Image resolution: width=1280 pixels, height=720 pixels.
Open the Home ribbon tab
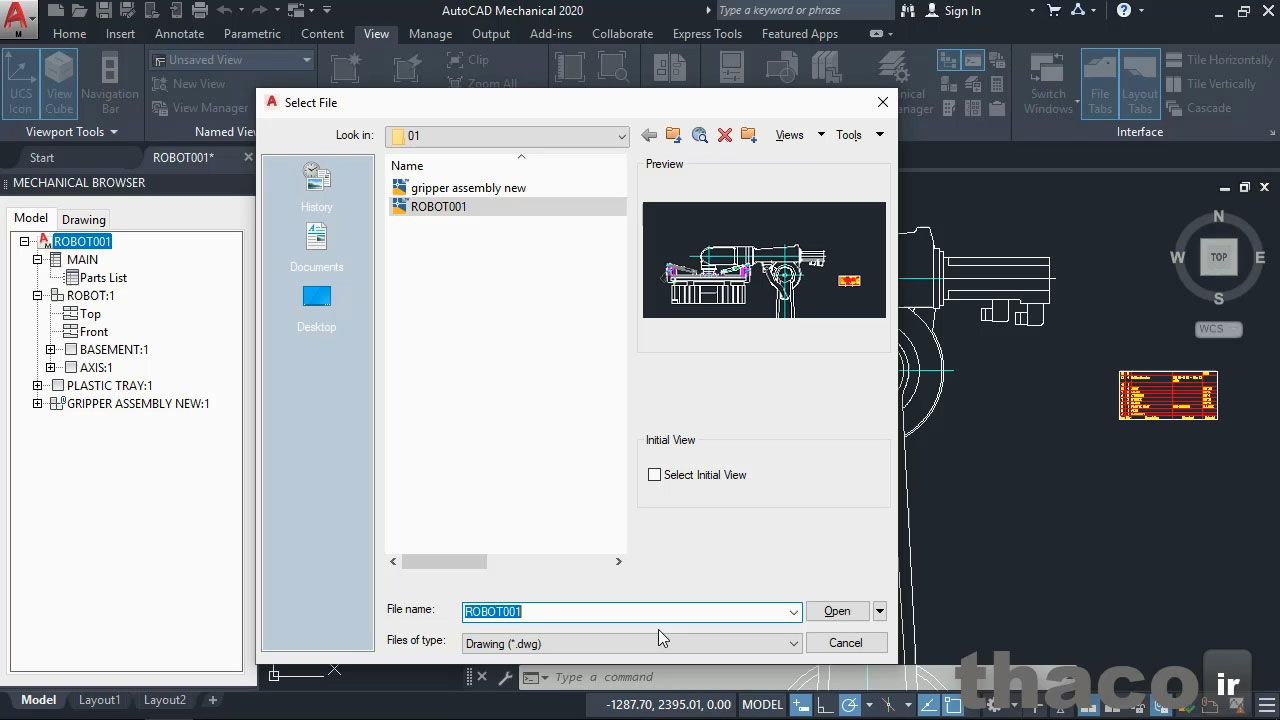point(69,34)
